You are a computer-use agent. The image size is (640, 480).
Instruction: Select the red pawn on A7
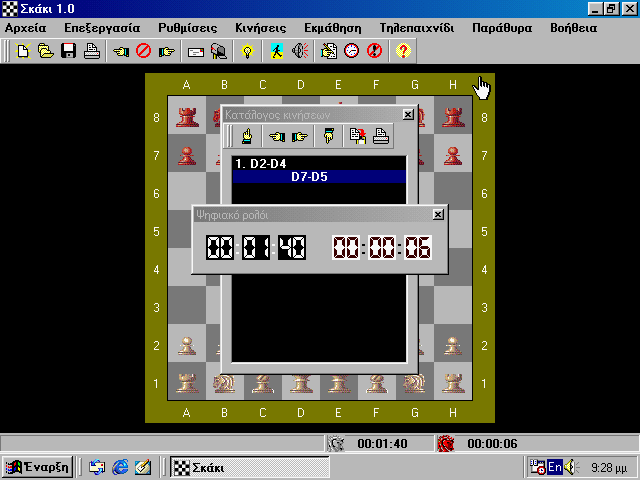click(x=187, y=156)
